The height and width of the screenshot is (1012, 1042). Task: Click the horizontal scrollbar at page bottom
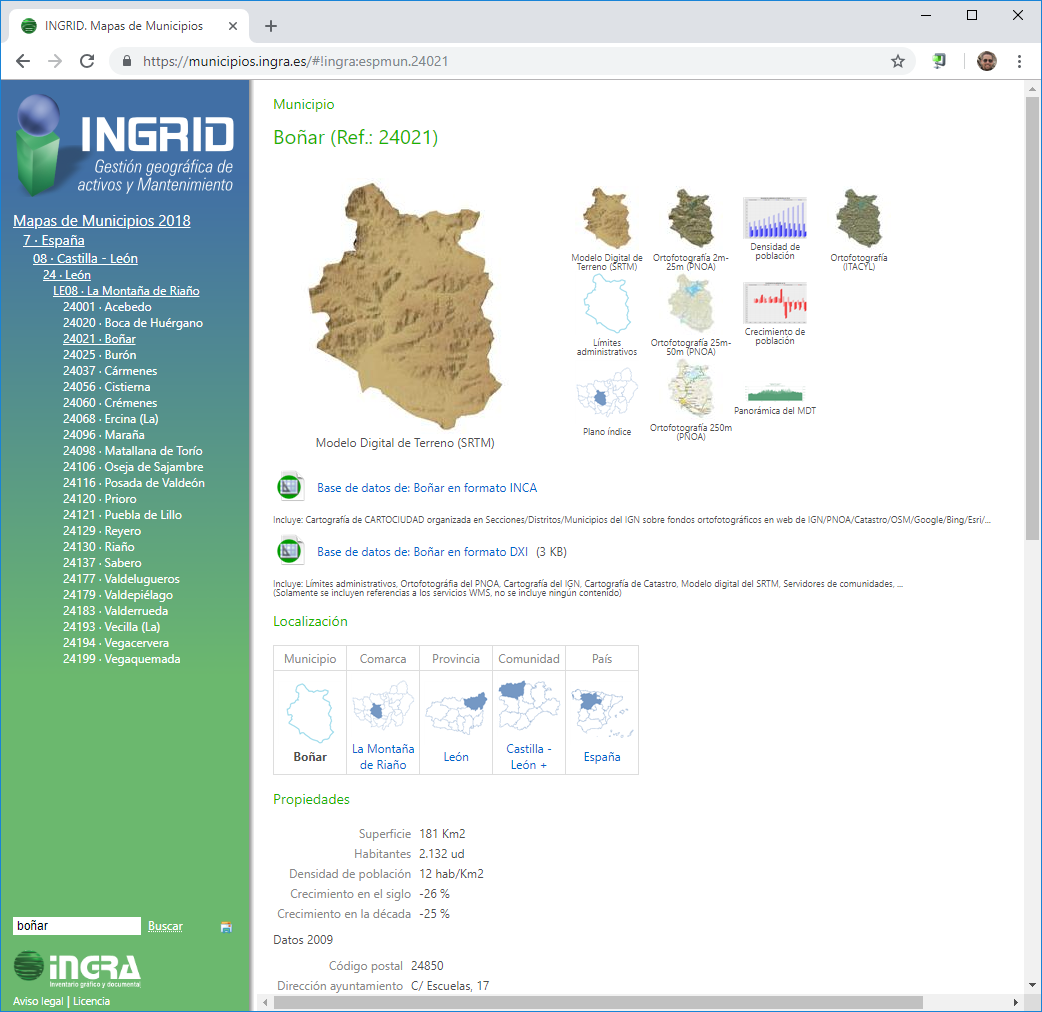coord(590,1002)
